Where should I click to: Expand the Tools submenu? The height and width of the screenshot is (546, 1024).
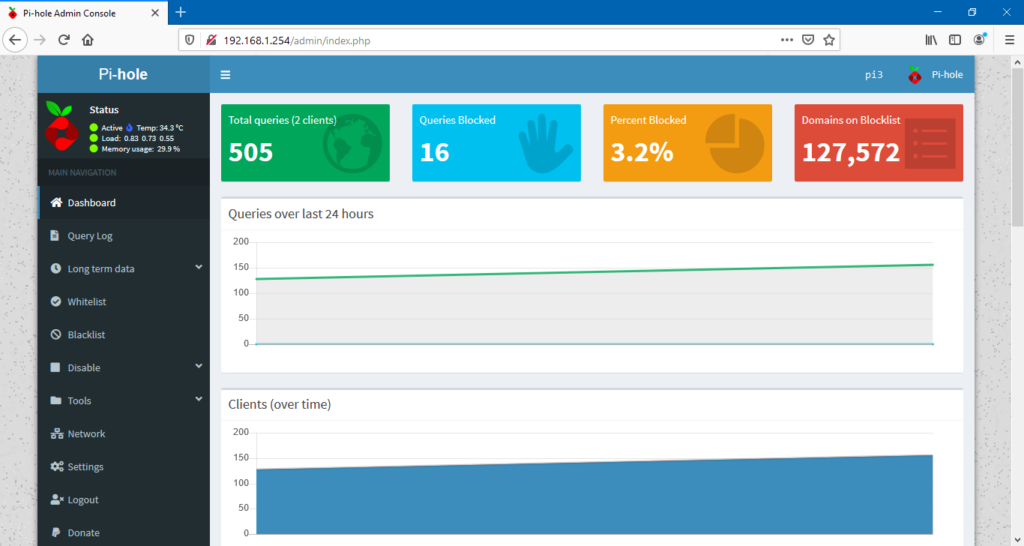(198, 400)
